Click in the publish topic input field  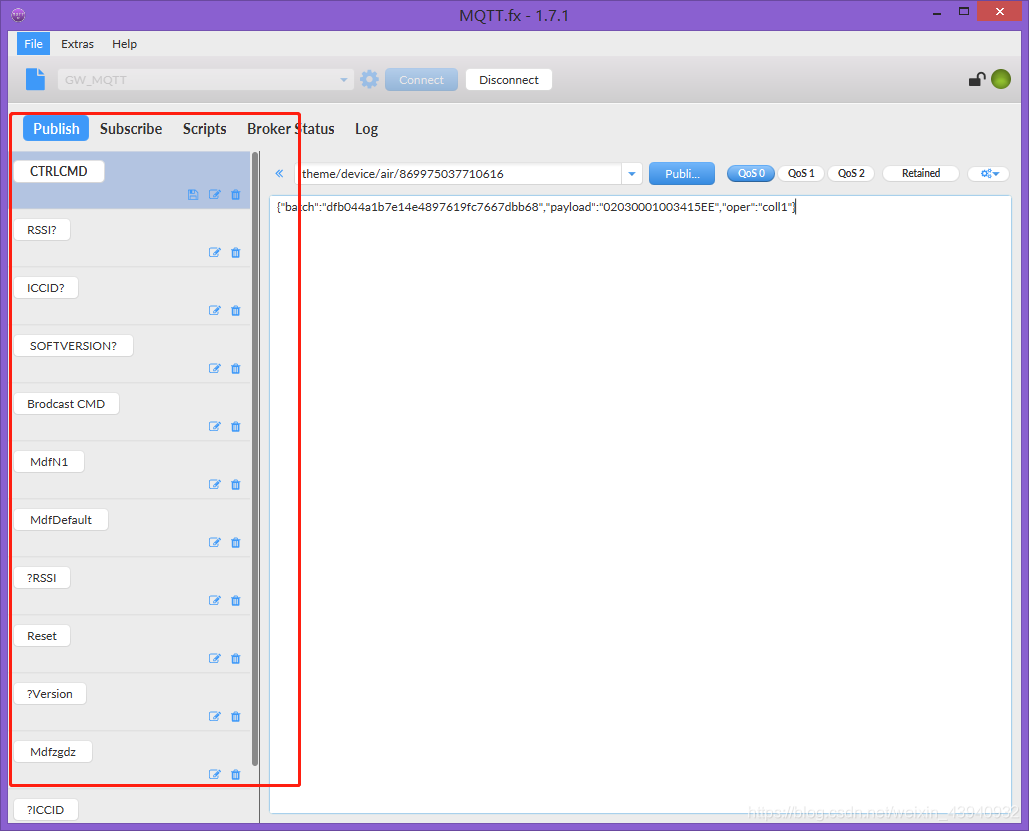[458, 174]
